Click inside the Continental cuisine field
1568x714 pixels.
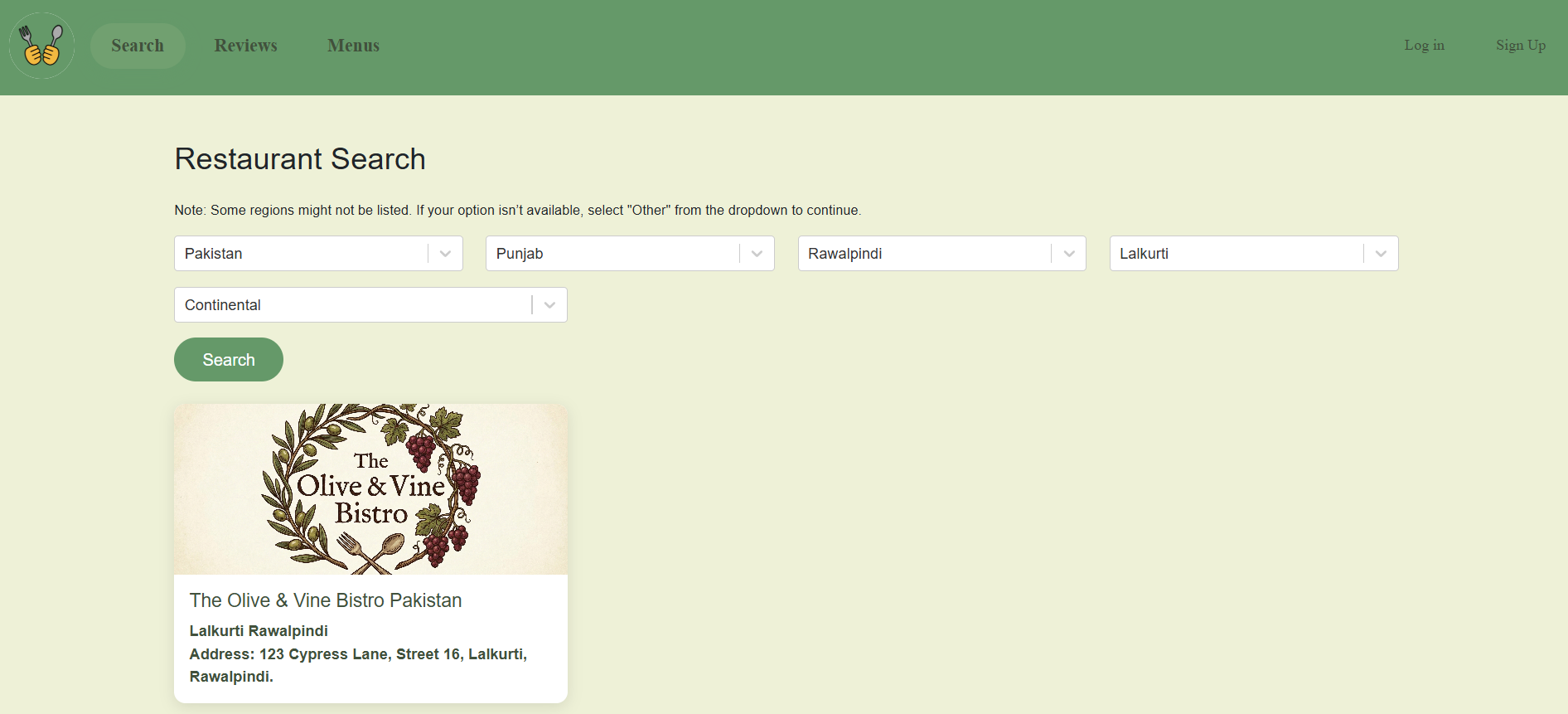pos(370,305)
